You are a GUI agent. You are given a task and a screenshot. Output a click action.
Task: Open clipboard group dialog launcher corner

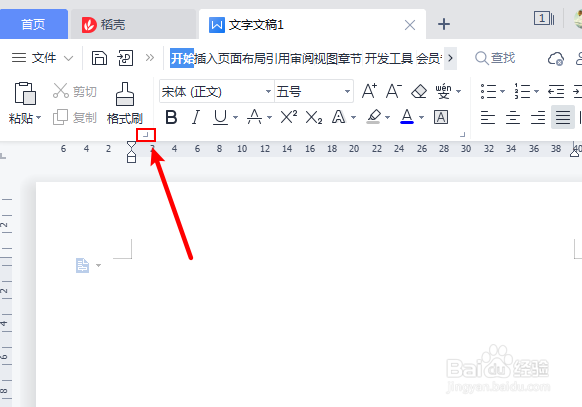pos(146,135)
